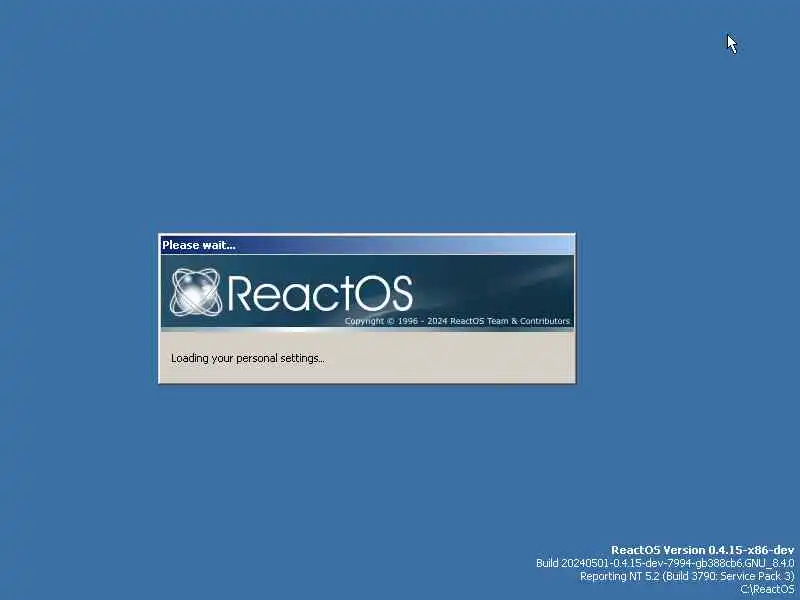Click the ReactOS globe logo icon

point(196,291)
